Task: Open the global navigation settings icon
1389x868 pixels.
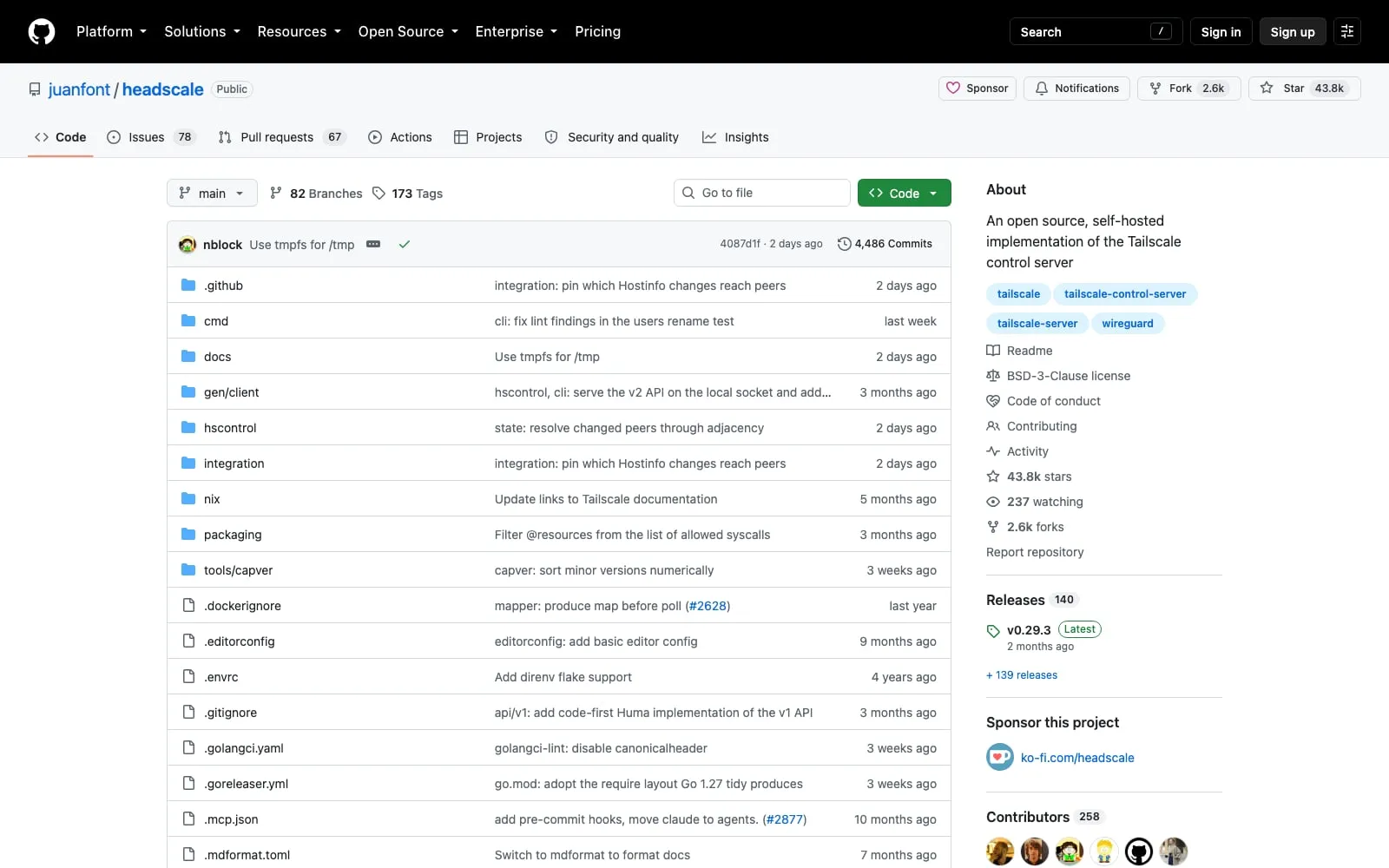Action: pyautogui.click(x=1347, y=31)
